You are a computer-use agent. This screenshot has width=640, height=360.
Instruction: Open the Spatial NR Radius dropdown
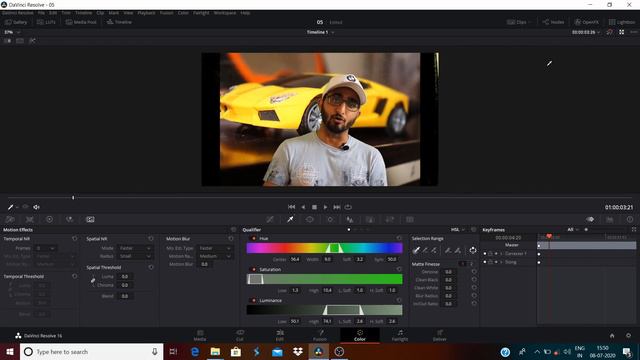[135, 256]
